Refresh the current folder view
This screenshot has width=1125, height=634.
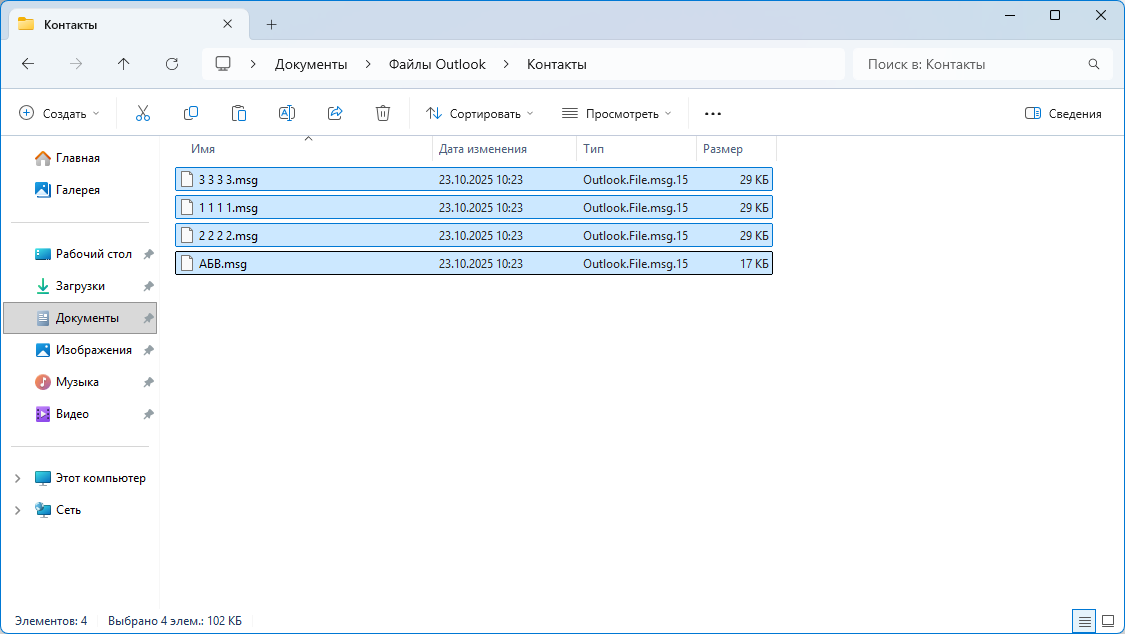coord(172,64)
